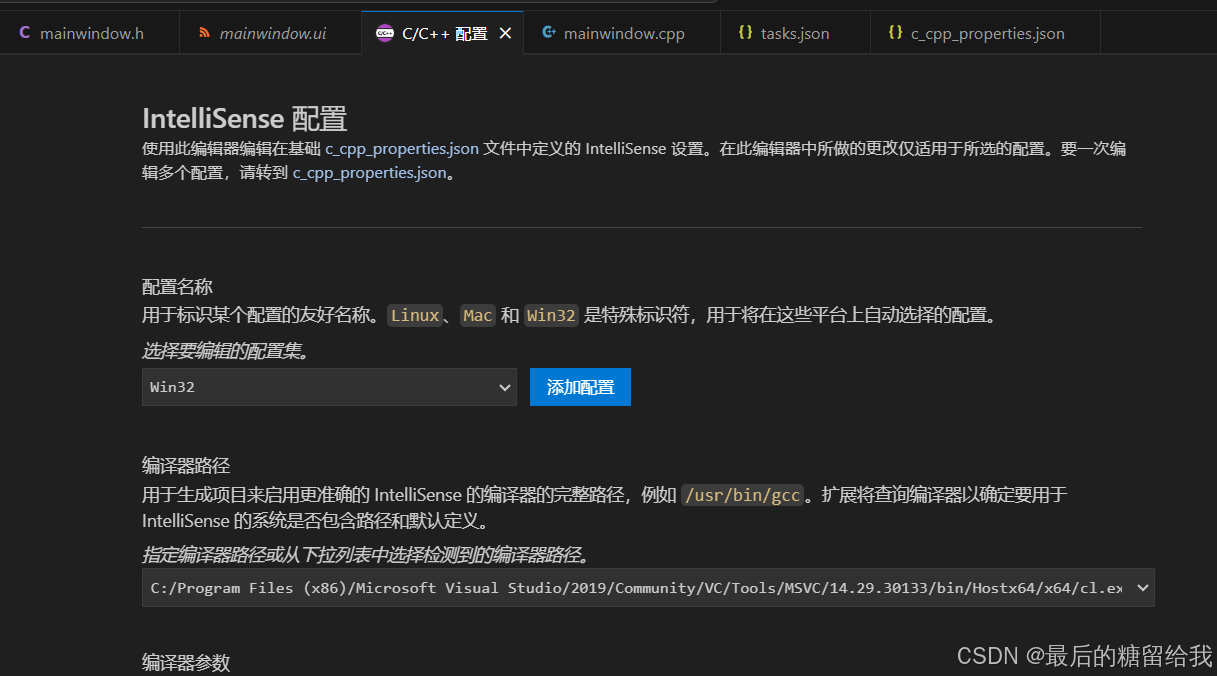Click the C++ icon on mainwindow.cpp tab
Viewport: 1217px width, 676px height.
(548, 33)
